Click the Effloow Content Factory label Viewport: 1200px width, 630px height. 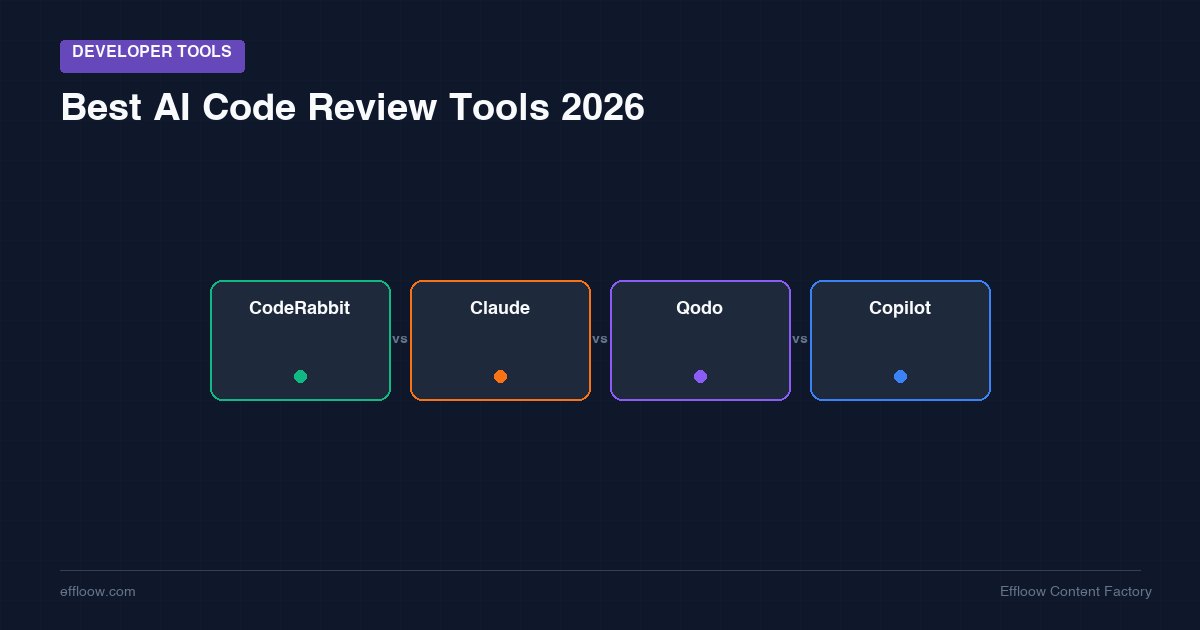pyautogui.click(x=1076, y=591)
